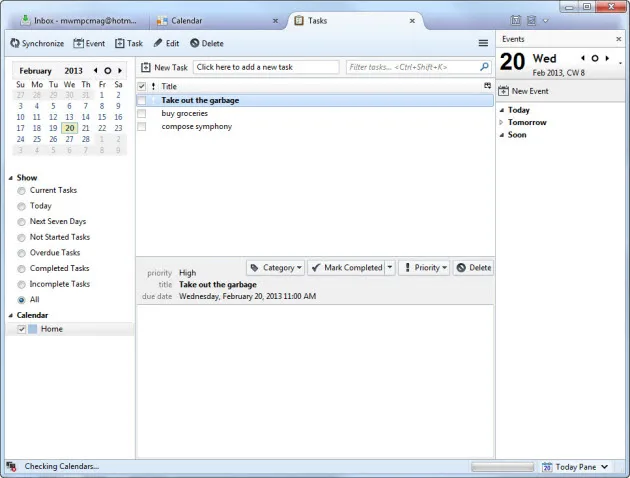Viewport: 630px width, 478px height.
Task: Check off compose symphony task
Action: click(141, 127)
